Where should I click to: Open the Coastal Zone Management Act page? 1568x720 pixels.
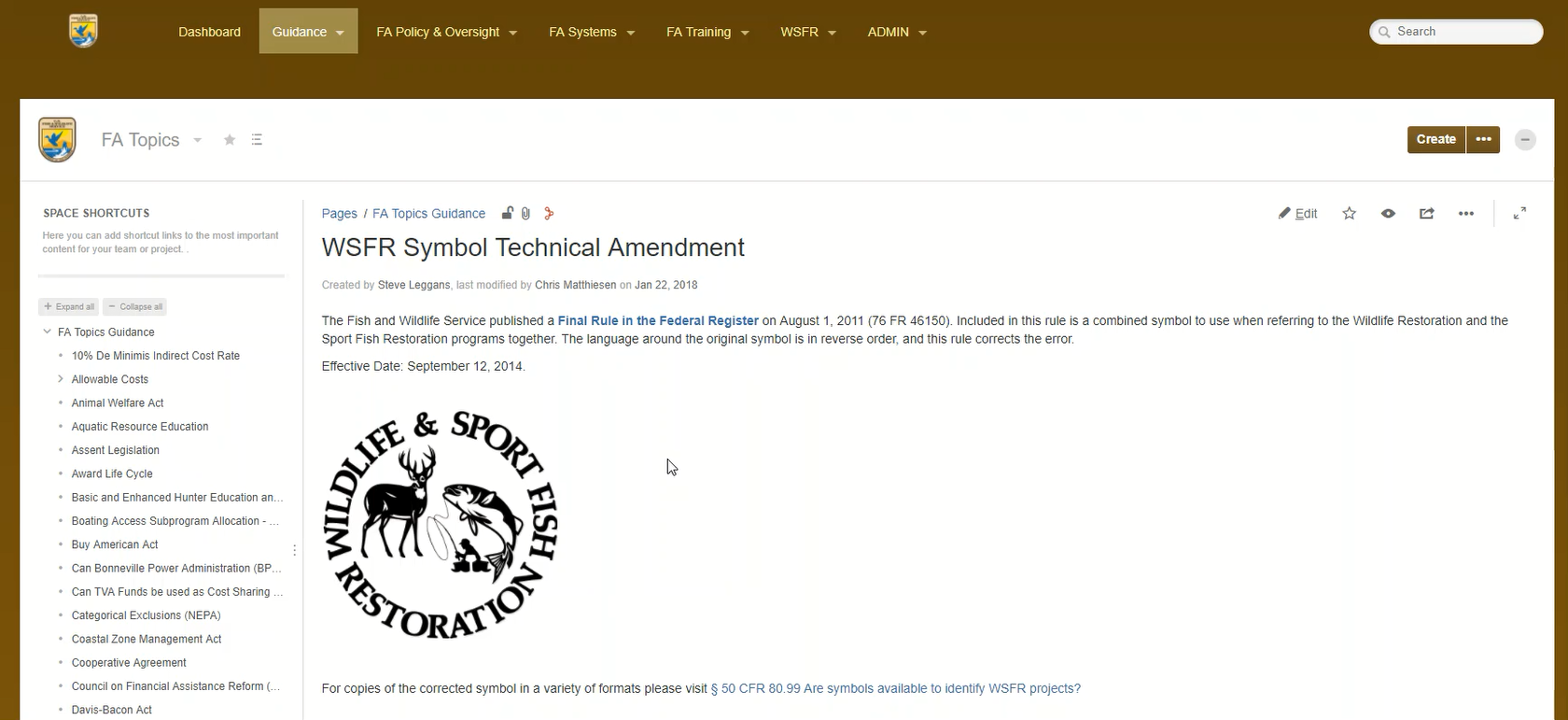[x=147, y=639]
